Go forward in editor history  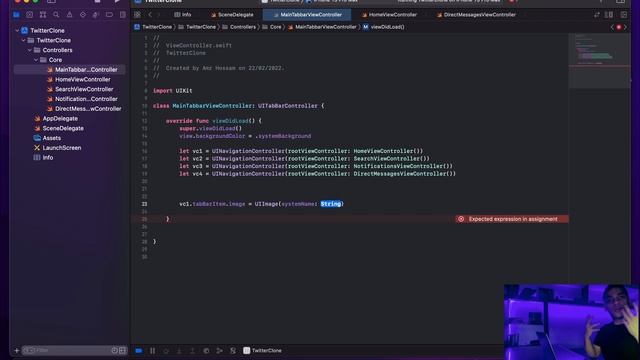point(158,15)
